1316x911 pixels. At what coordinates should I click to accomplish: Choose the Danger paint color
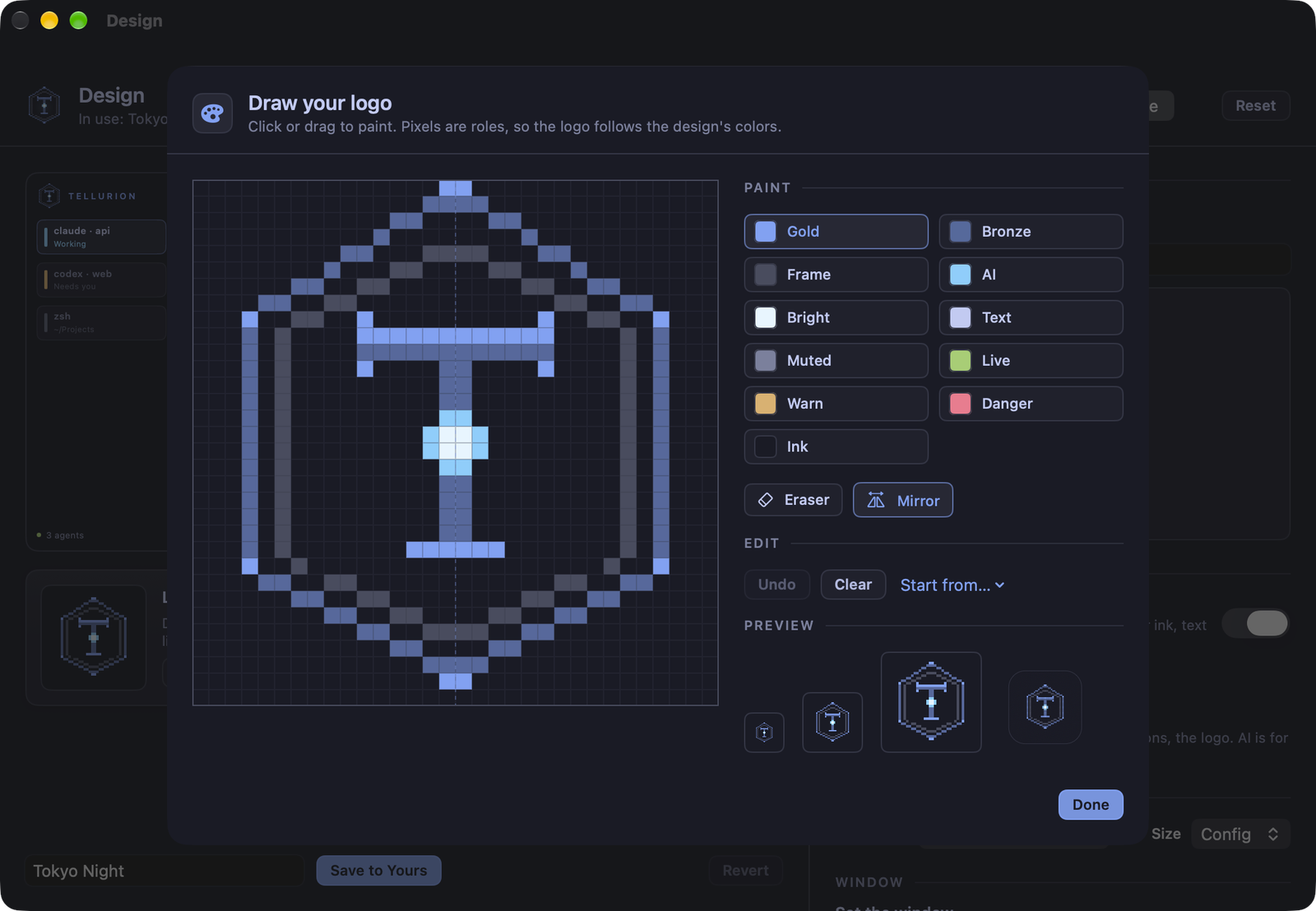point(1031,404)
